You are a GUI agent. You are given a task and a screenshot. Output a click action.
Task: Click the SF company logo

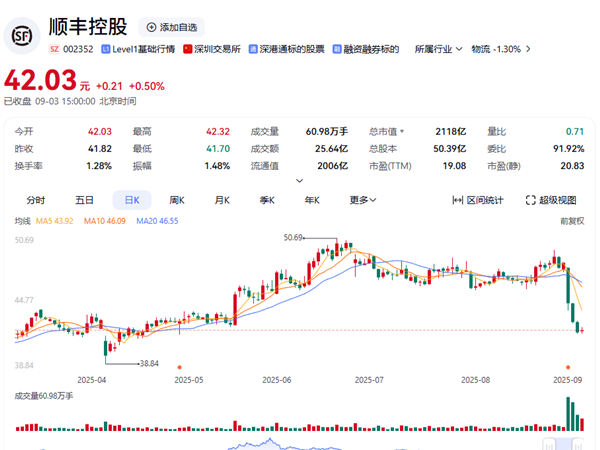click(x=22, y=36)
